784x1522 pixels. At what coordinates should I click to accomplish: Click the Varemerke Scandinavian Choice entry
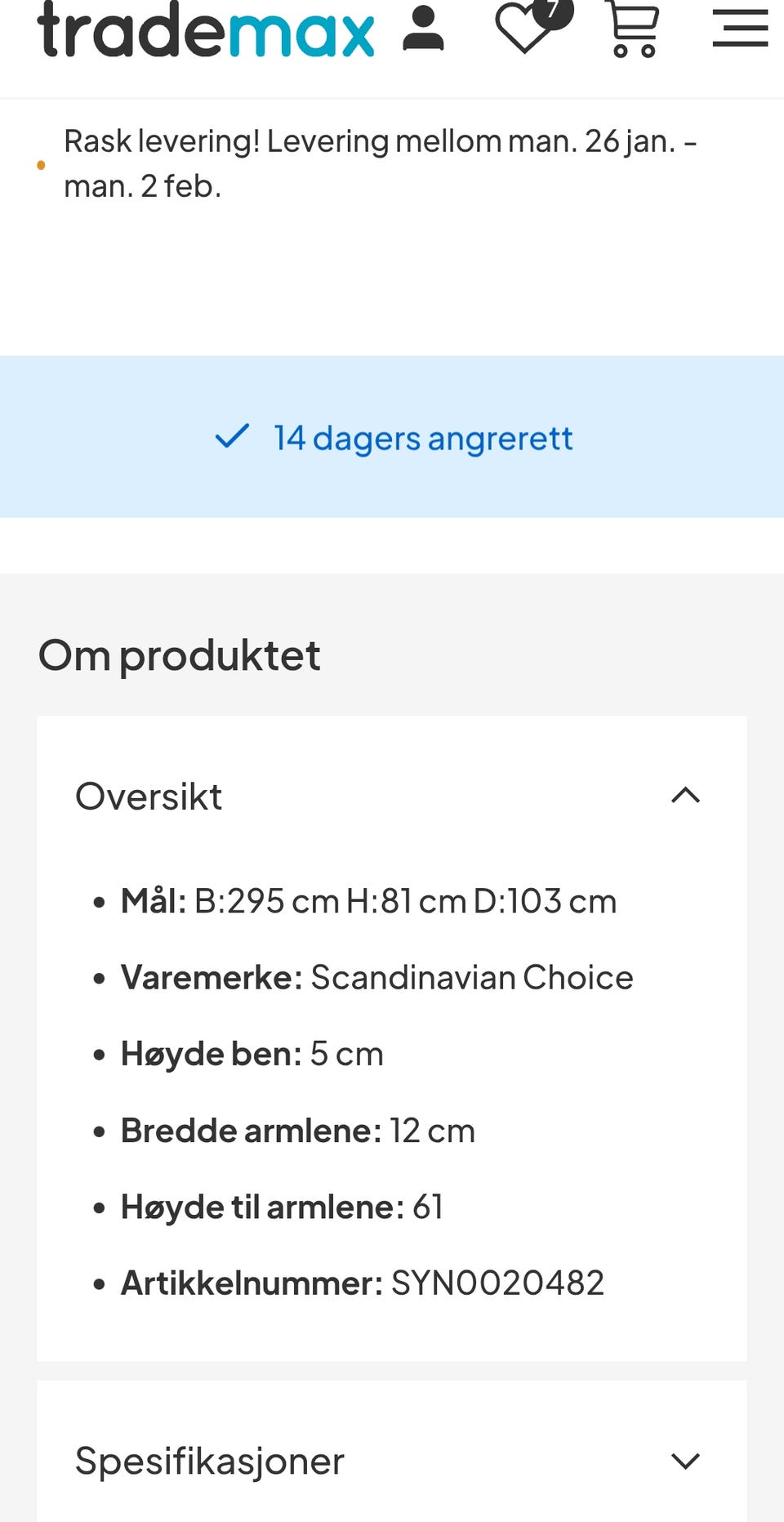point(376,976)
